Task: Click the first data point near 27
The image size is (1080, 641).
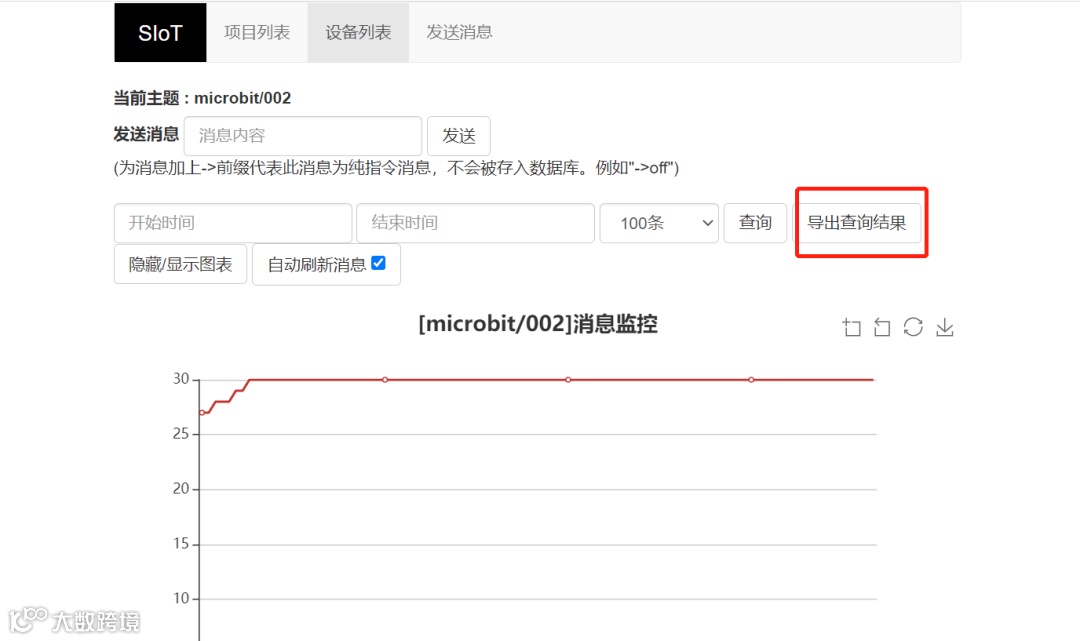Action: [x=202, y=412]
